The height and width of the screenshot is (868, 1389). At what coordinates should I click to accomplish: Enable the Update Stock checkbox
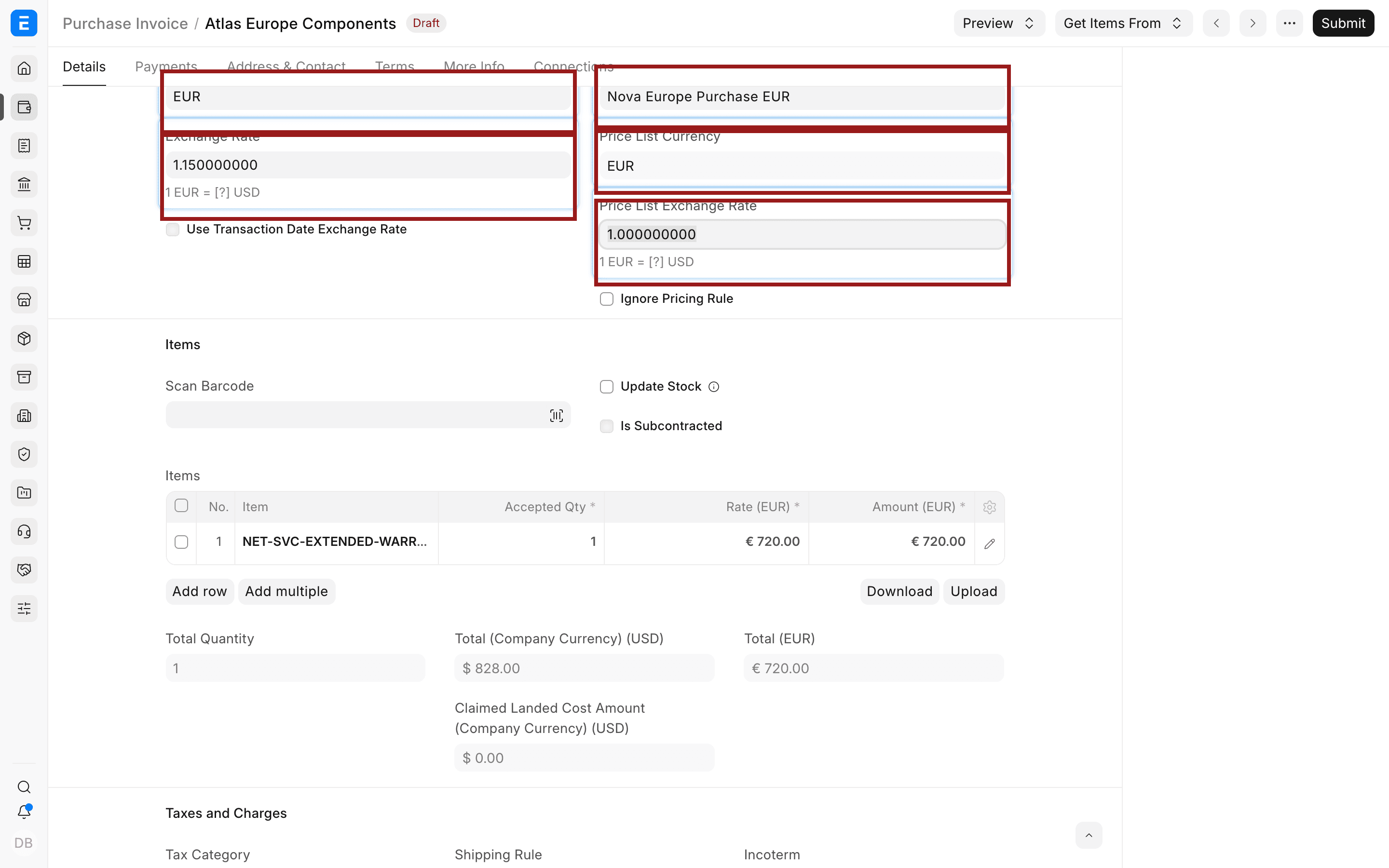pyautogui.click(x=606, y=387)
